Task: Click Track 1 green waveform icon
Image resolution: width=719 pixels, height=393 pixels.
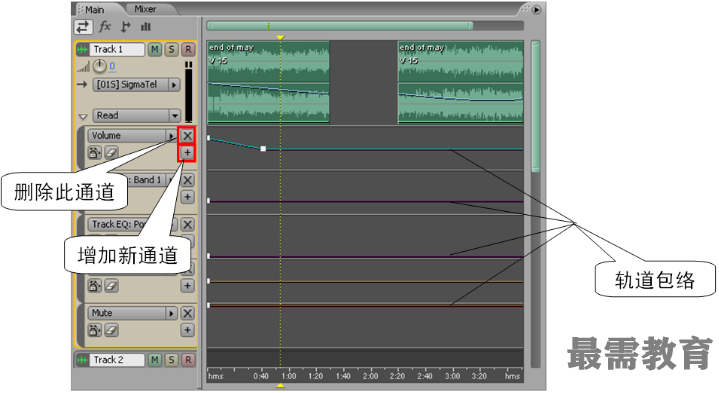Action: coord(82,49)
